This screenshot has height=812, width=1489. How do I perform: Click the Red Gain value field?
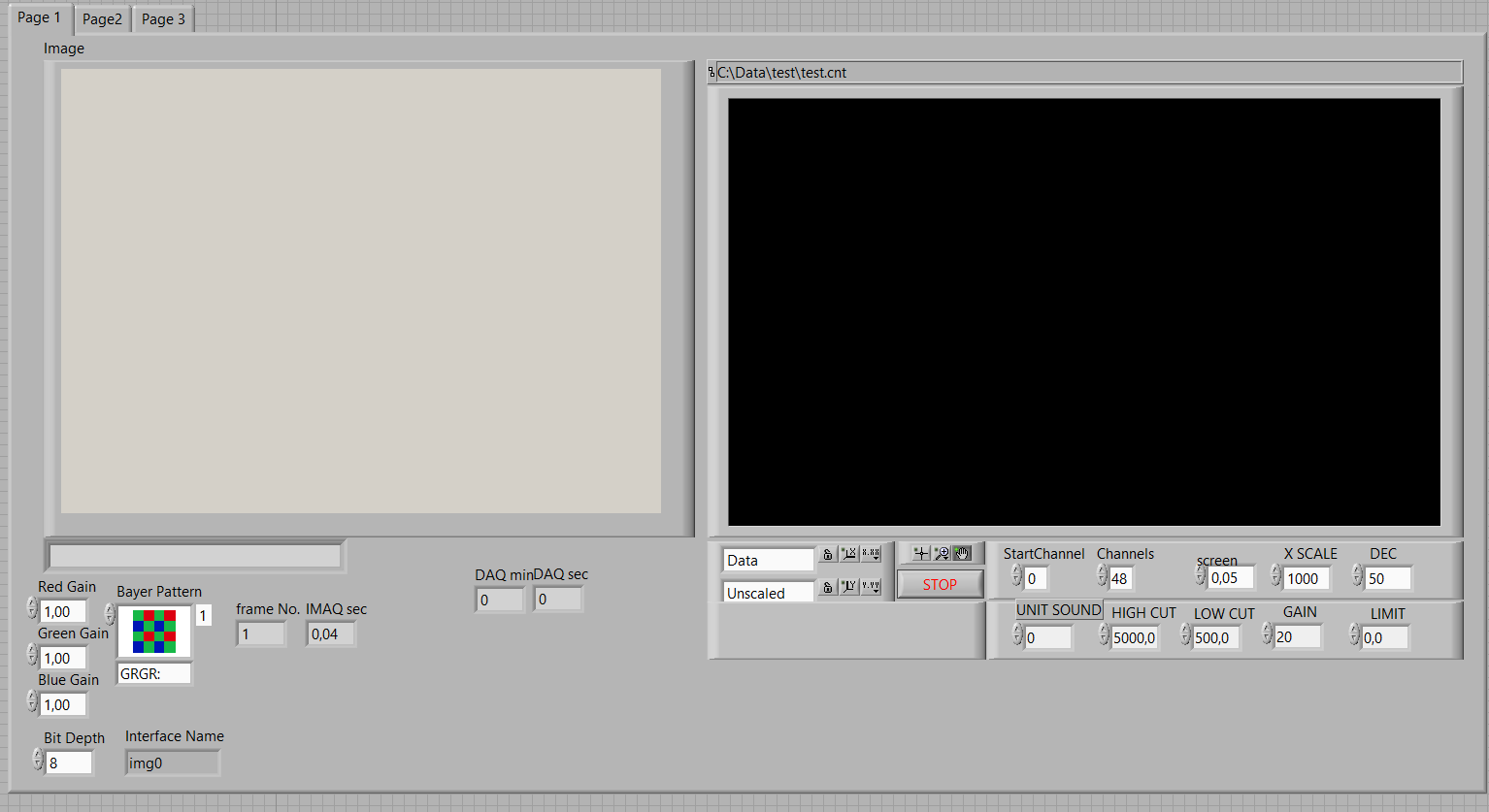click(x=64, y=611)
